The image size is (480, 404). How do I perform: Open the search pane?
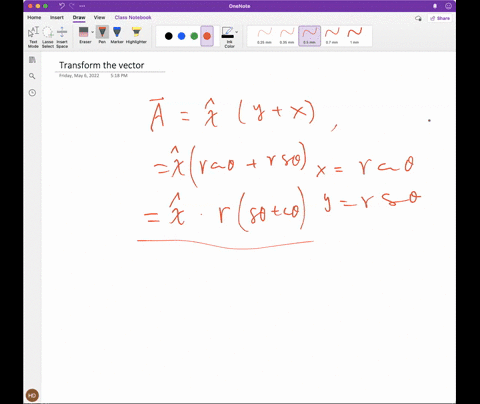(32, 76)
